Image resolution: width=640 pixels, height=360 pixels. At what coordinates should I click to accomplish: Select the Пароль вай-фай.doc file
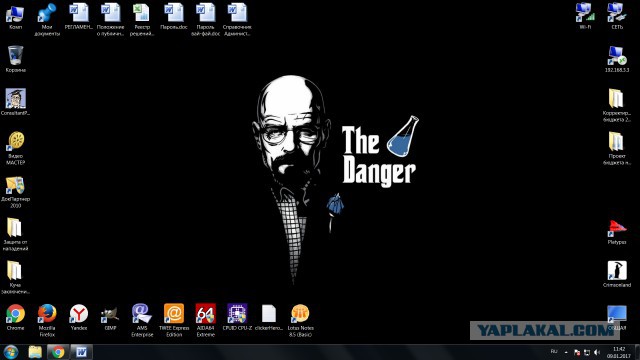click(x=205, y=19)
